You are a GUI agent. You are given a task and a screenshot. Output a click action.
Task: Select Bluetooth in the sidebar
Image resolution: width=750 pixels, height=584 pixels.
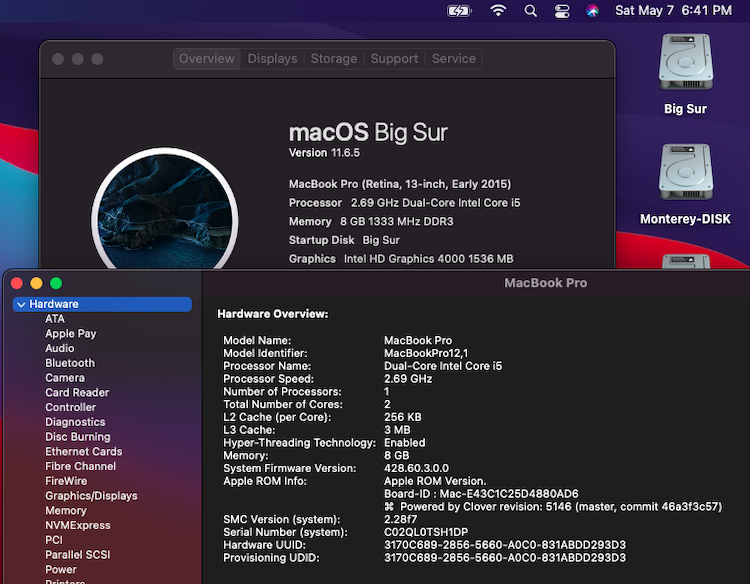pyautogui.click(x=70, y=363)
